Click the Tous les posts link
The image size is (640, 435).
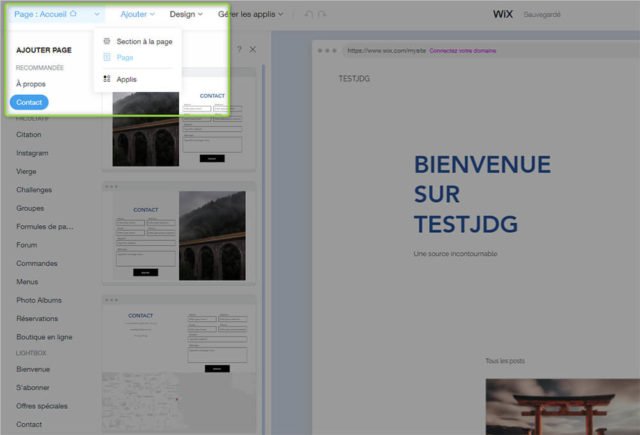pyautogui.click(x=505, y=361)
